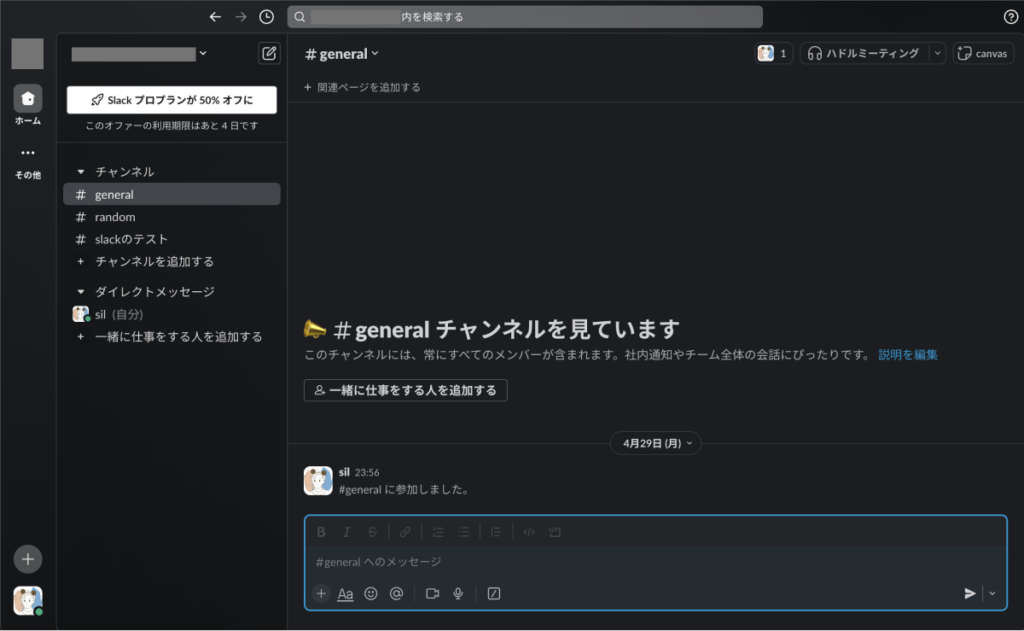Click the Slack プロプラン 50% オフ button
This screenshot has height=631, width=1024.
tap(171, 100)
